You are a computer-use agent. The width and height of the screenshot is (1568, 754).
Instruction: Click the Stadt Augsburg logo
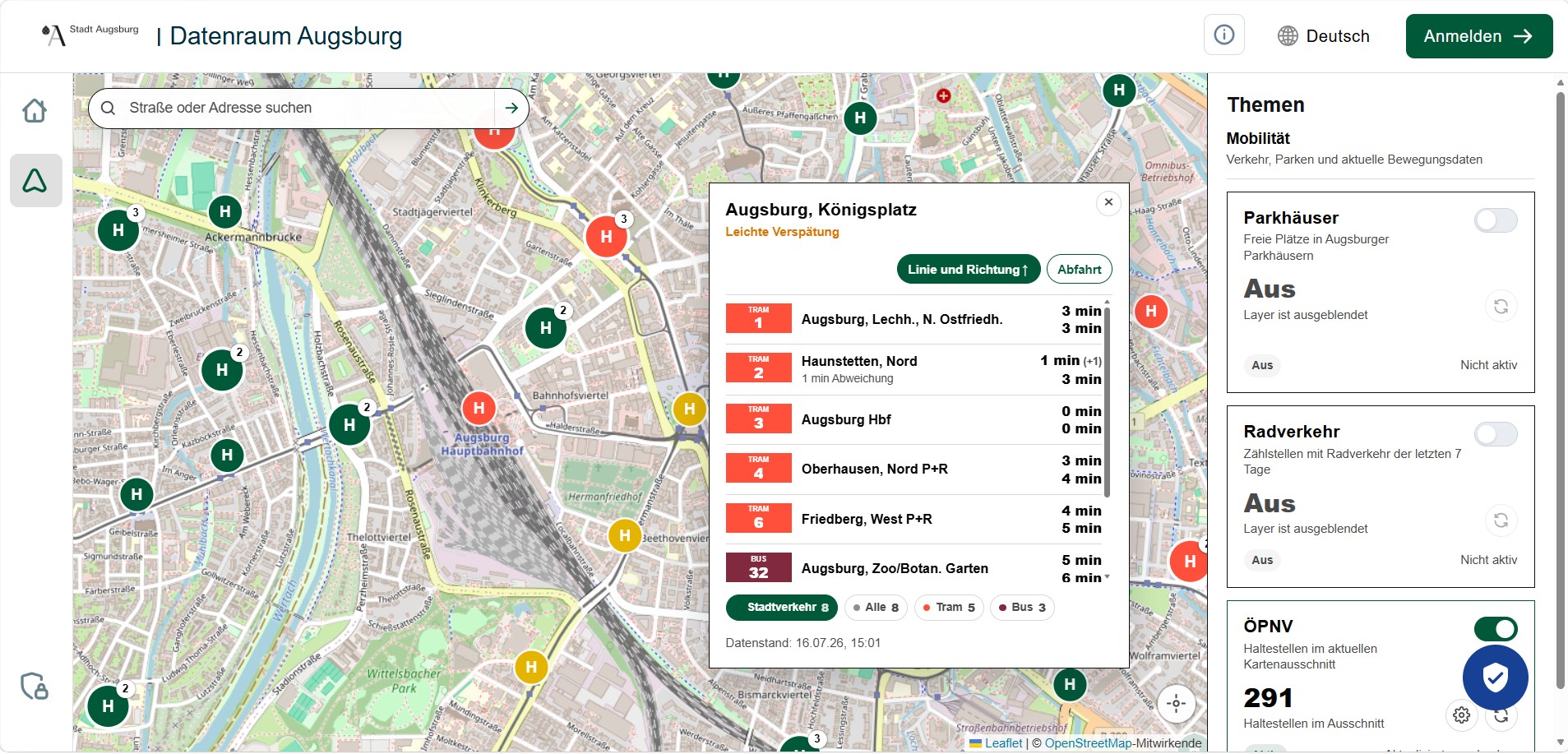click(90, 35)
